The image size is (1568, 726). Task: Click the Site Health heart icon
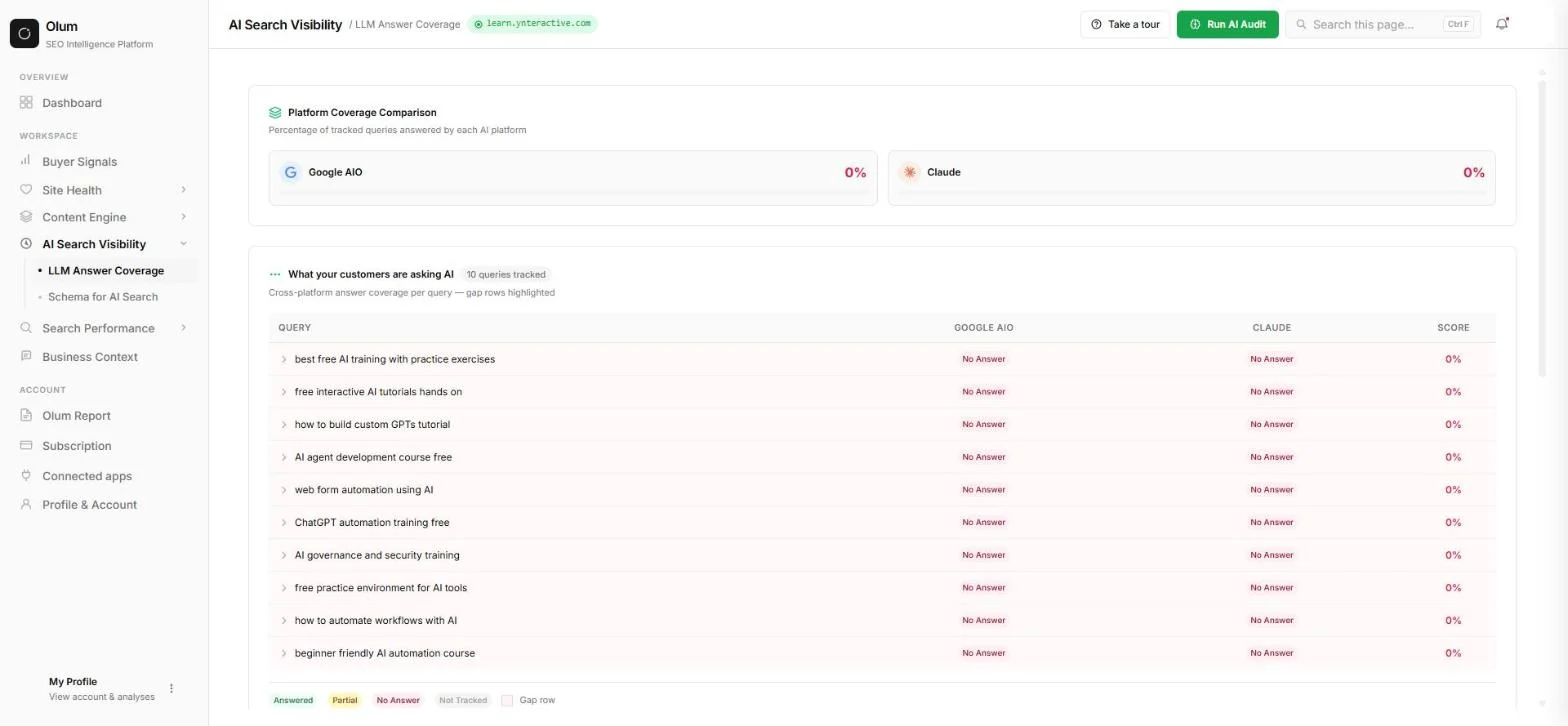[x=26, y=190]
